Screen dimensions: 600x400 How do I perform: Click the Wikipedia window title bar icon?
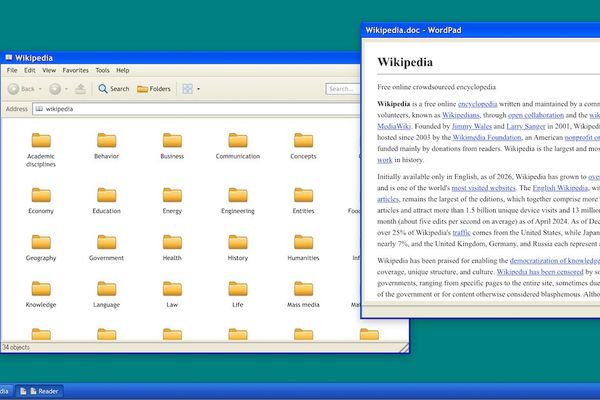[x=8, y=58]
